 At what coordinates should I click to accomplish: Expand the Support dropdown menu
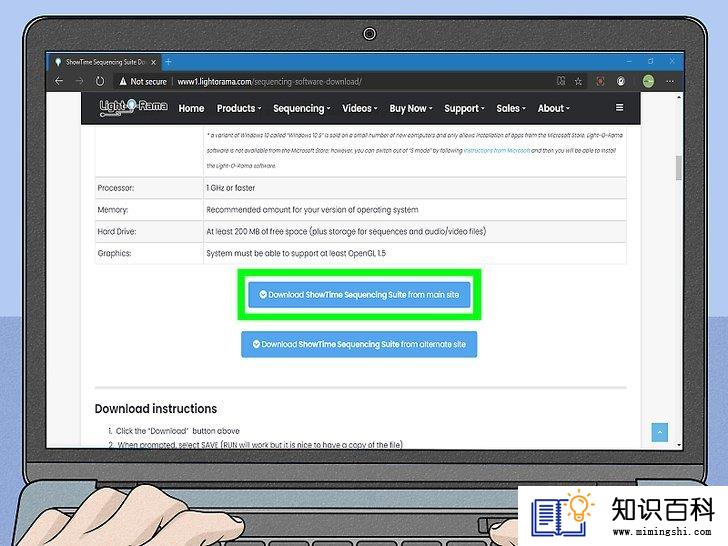(x=464, y=108)
